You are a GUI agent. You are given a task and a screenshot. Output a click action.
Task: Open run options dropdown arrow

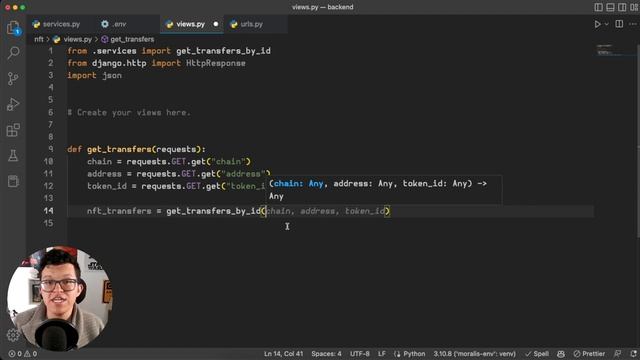pyautogui.click(x=607, y=24)
